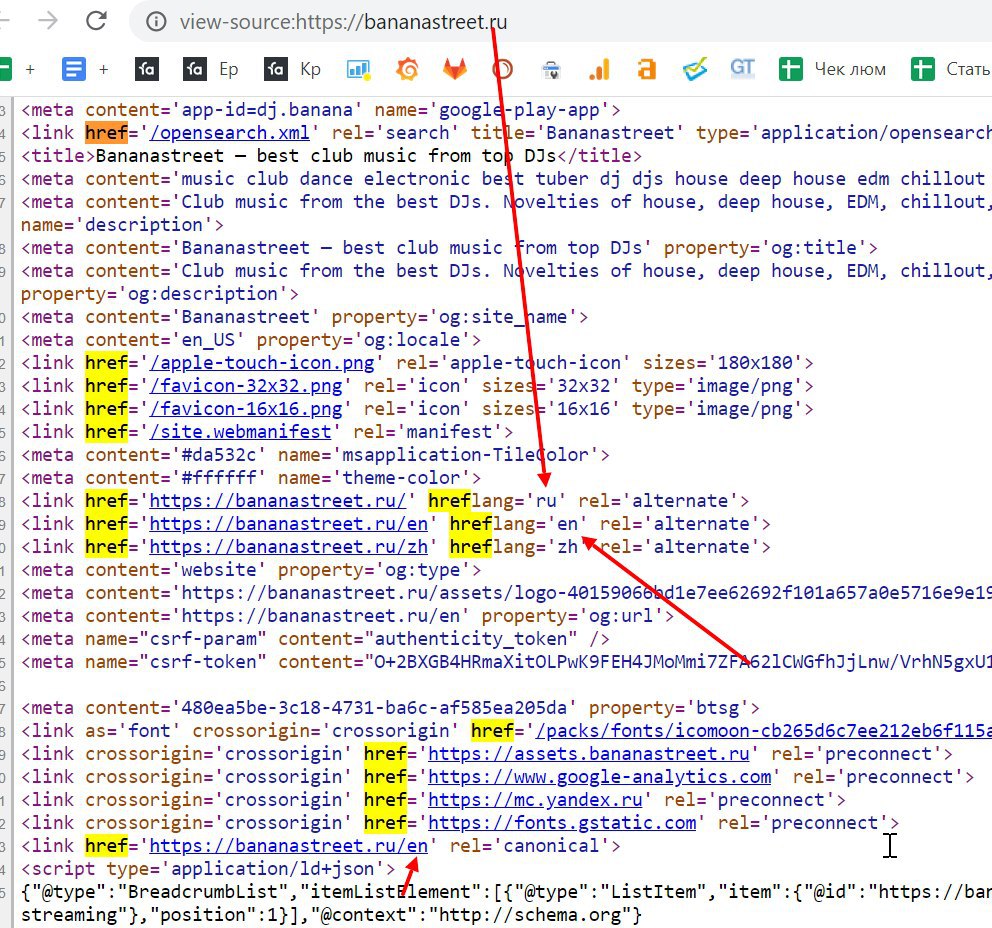
Task: Open the orange letter 'a' bookmark
Action: pos(647,69)
